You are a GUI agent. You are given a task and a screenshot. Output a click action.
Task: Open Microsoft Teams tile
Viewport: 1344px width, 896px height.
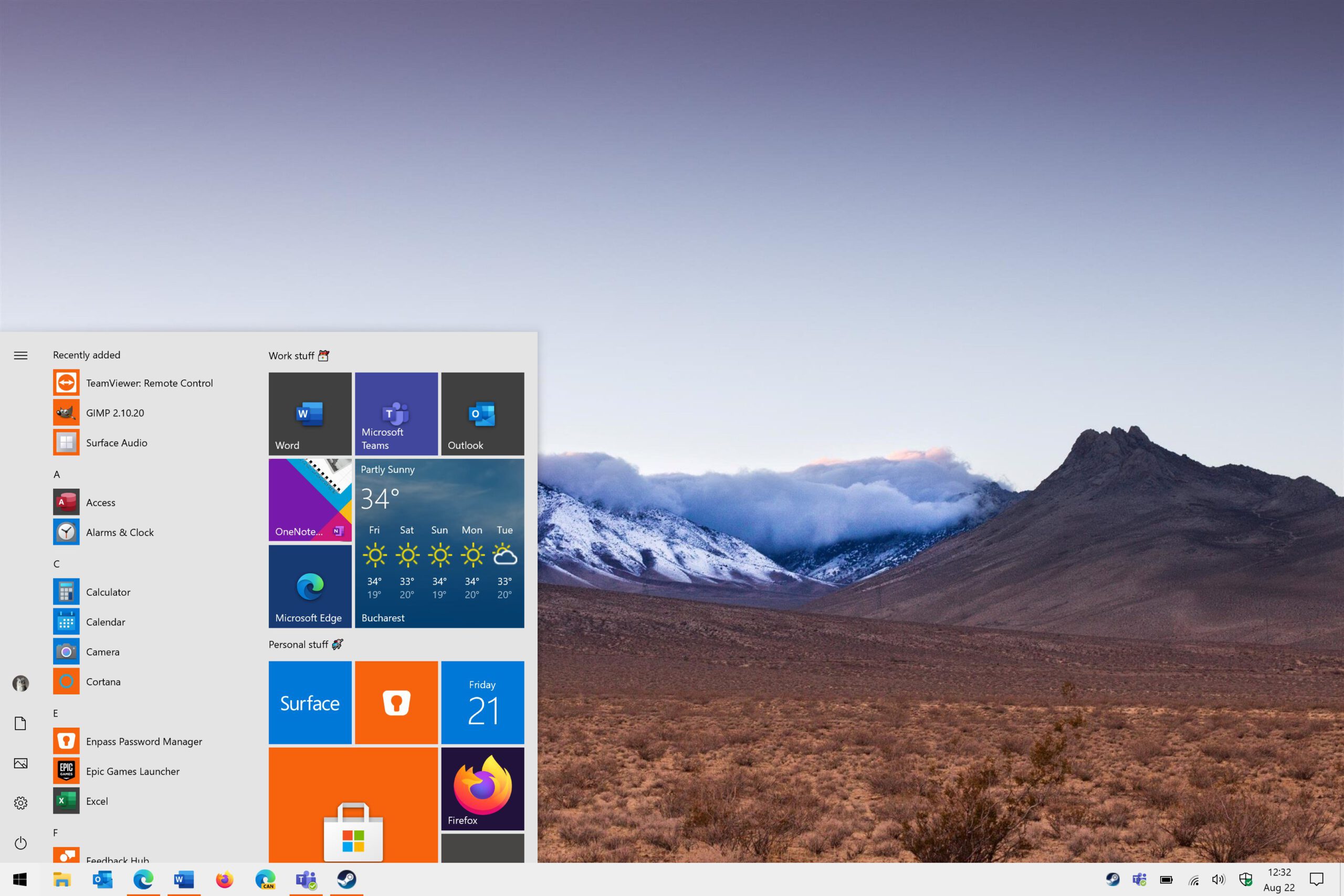pos(396,413)
